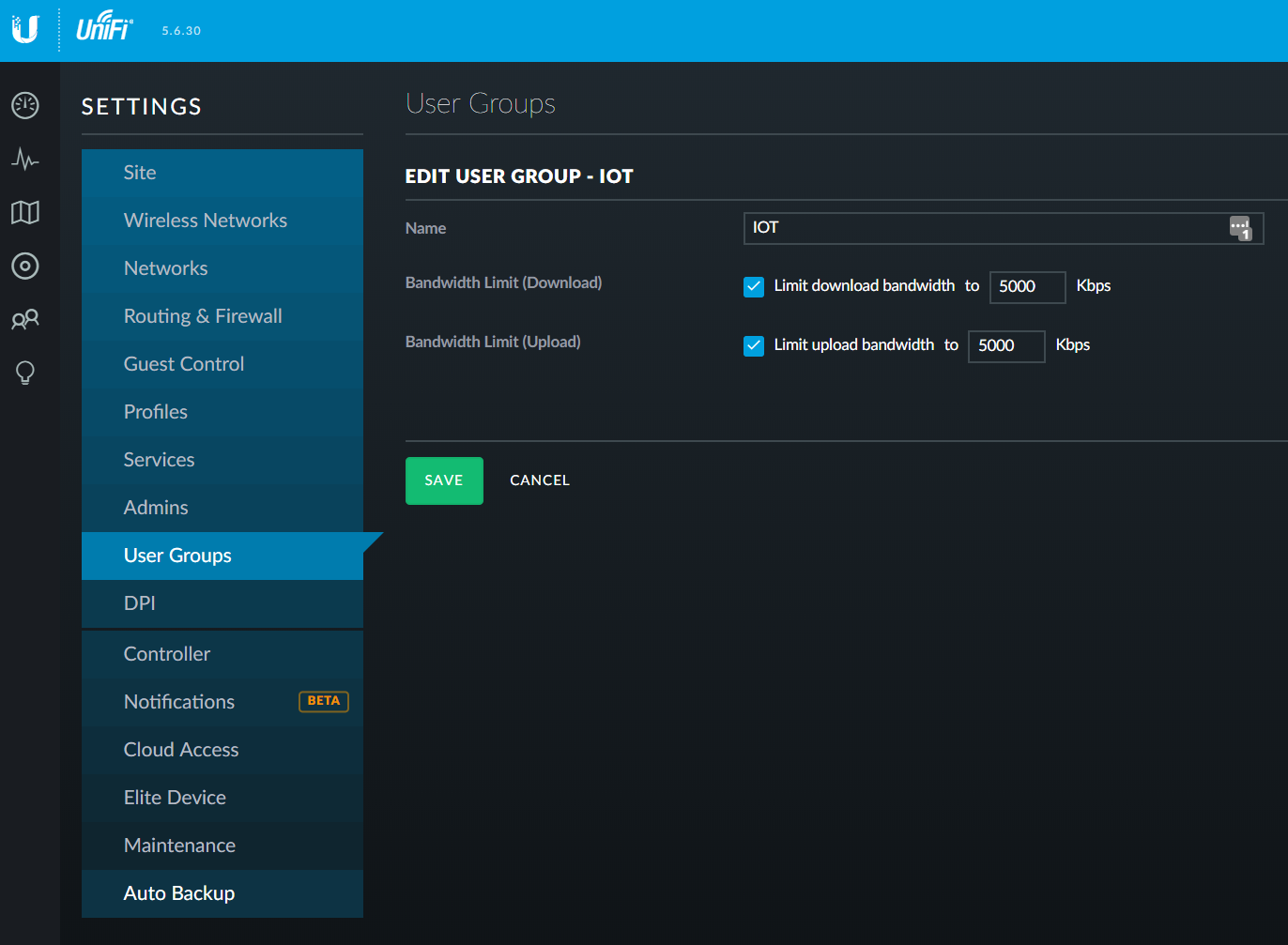1288x945 pixels.
Task: Open DPI settings
Action: (x=222, y=603)
